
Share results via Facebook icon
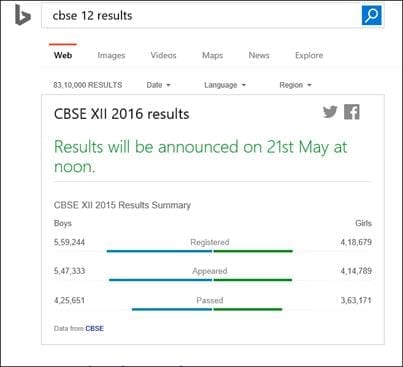(352, 112)
